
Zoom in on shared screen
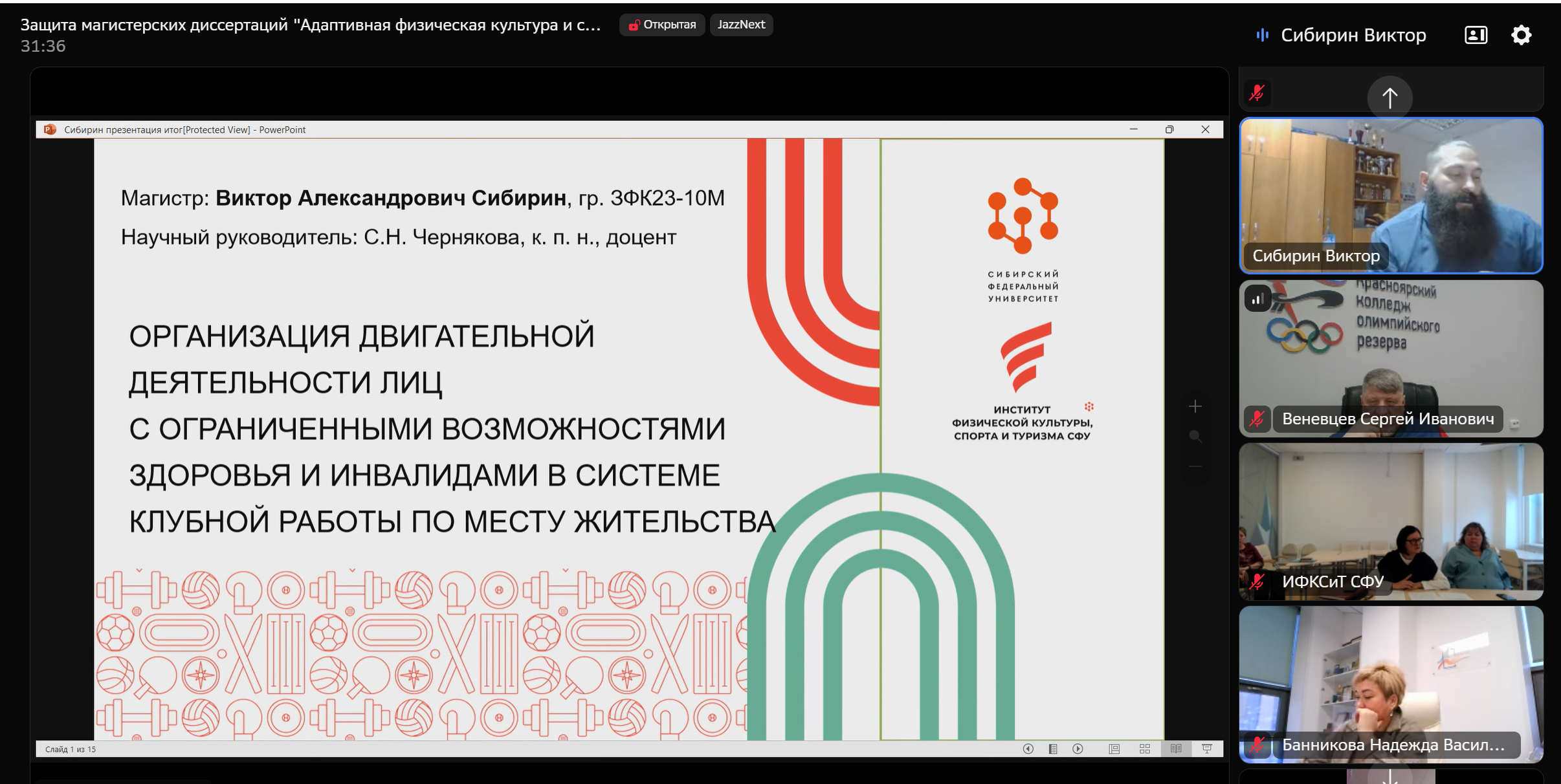coord(1195,406)
